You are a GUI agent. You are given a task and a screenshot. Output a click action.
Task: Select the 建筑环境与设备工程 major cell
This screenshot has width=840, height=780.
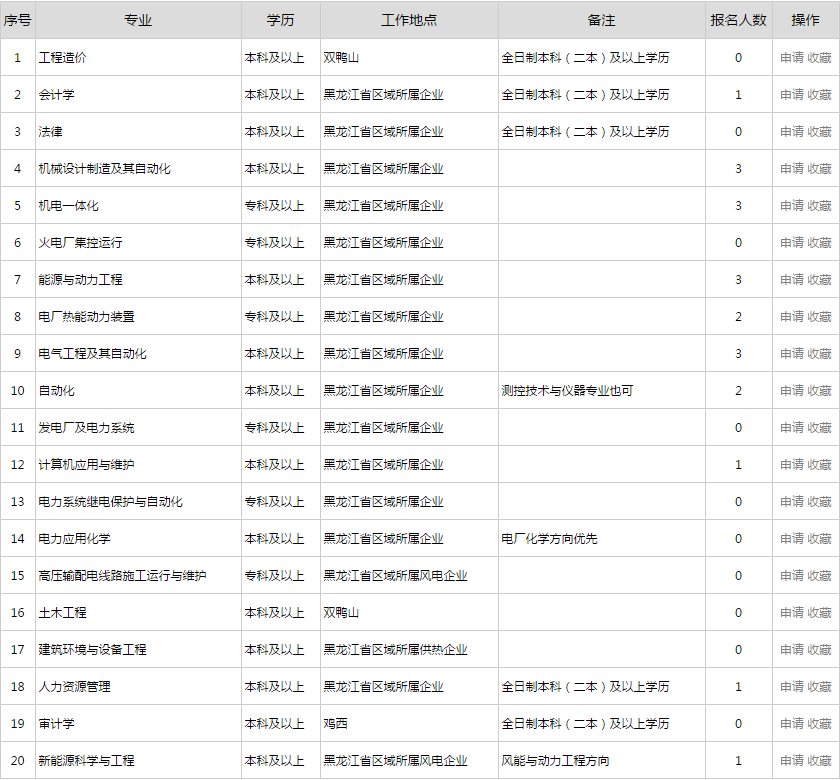coord(92,650)
